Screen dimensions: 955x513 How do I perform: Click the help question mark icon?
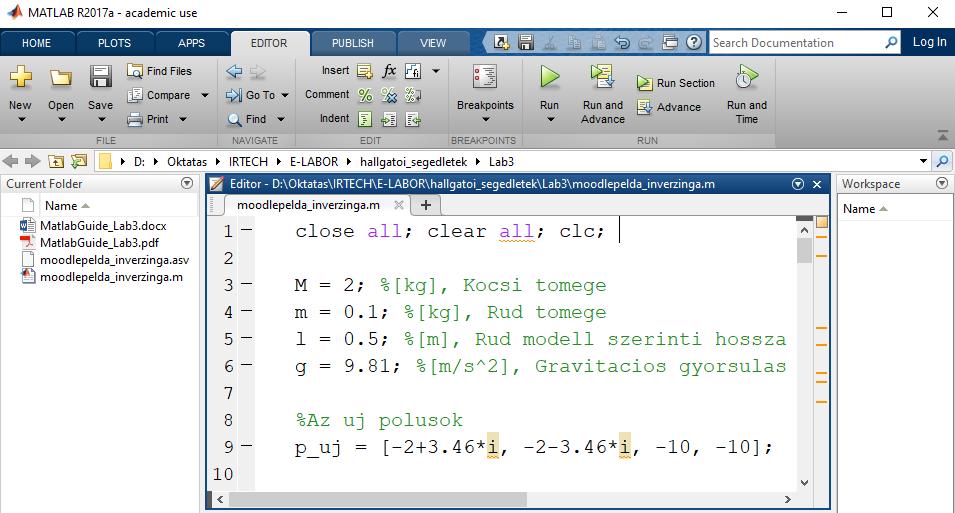(x=694, y=42)
